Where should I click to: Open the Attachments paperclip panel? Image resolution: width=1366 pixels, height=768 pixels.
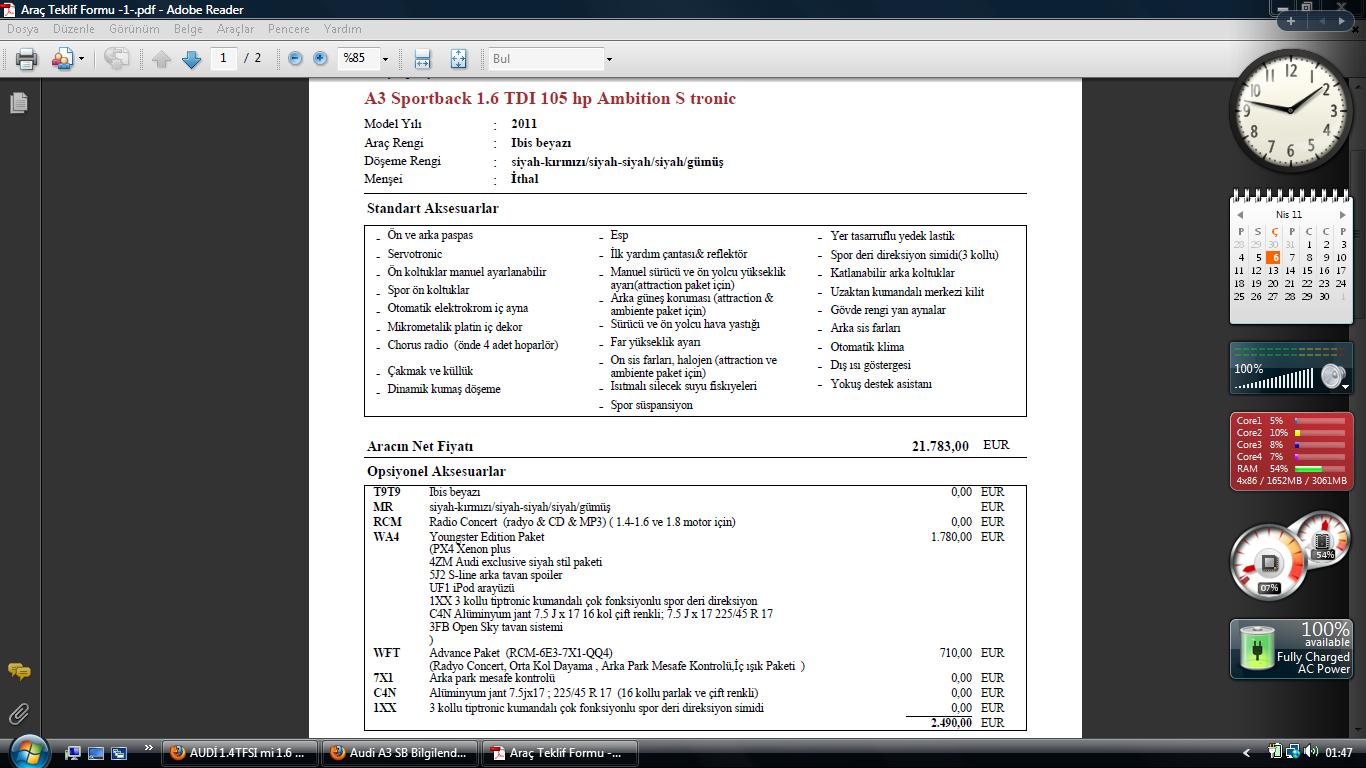[18, 714]
